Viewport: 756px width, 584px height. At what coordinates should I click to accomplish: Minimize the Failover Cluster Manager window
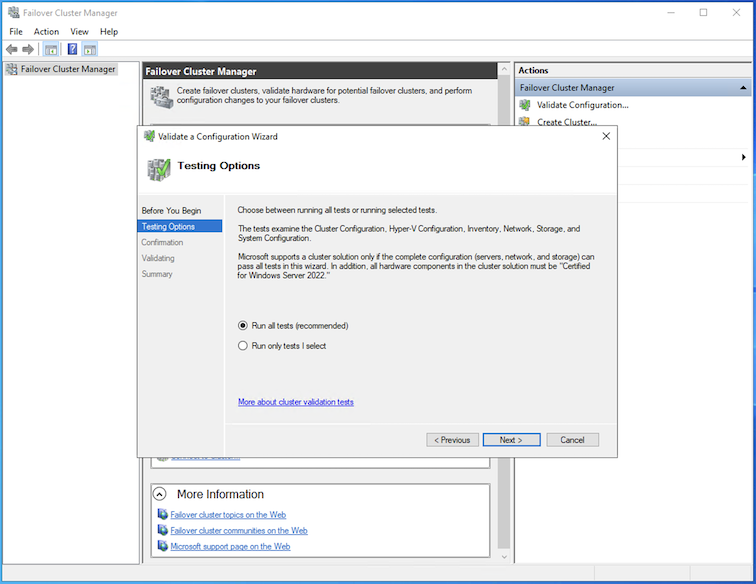coord(671,13)
